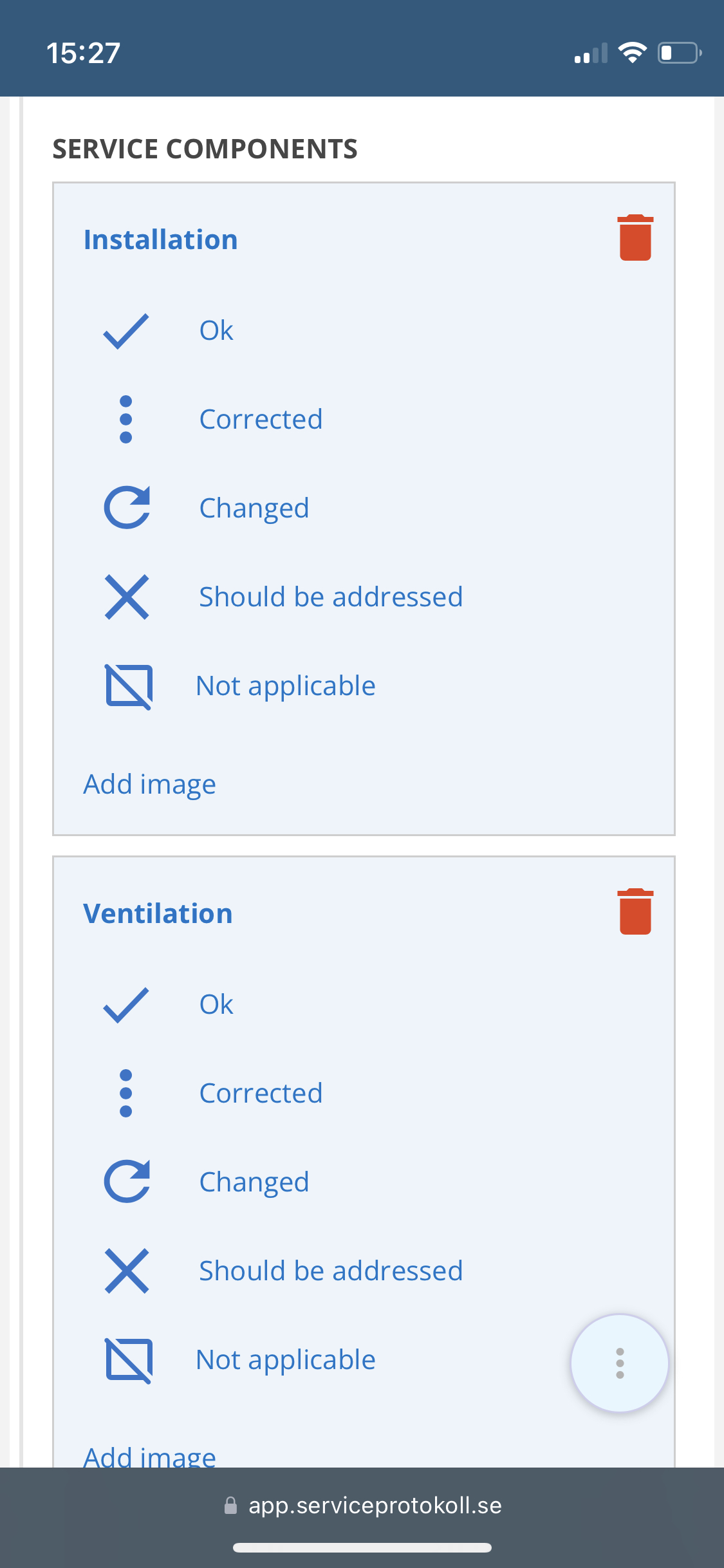Tap the Installation component heading

coord(161,239)
